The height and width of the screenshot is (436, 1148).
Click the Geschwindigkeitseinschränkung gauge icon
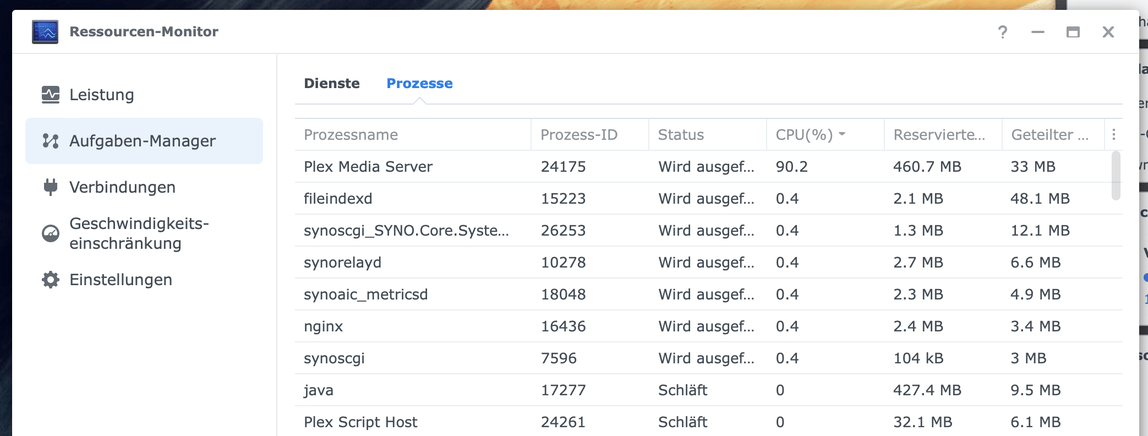point(50,234)
